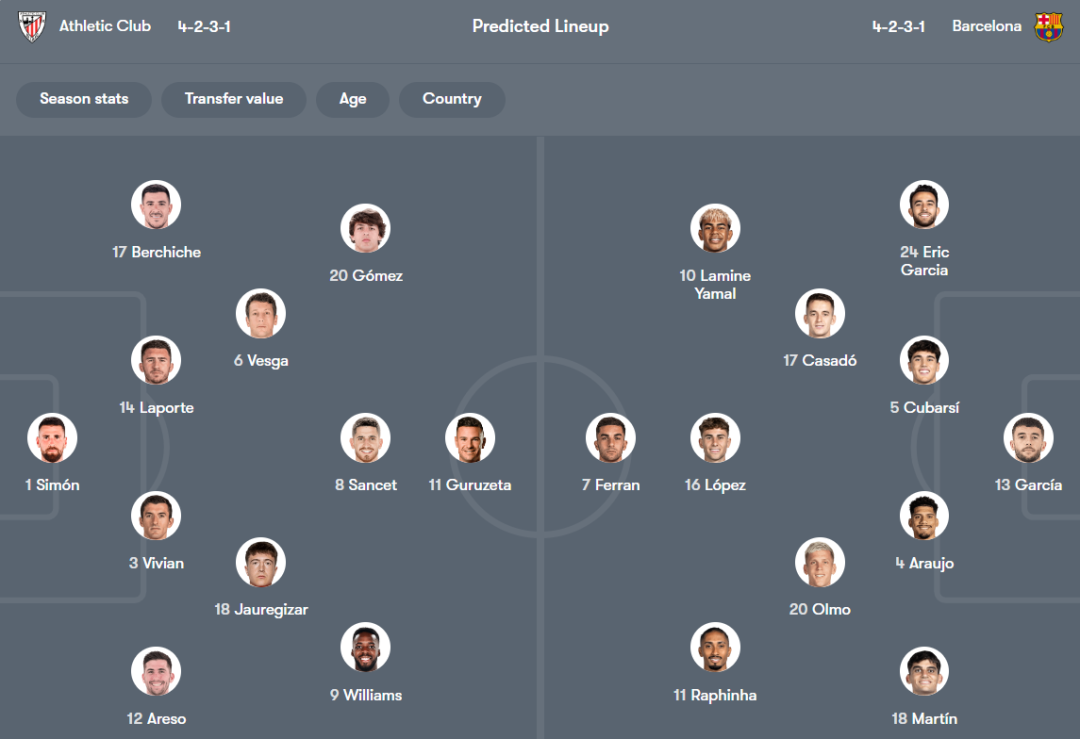
Task: Select Guruzeta's striker avatar
Action: [x=470, y=438]
